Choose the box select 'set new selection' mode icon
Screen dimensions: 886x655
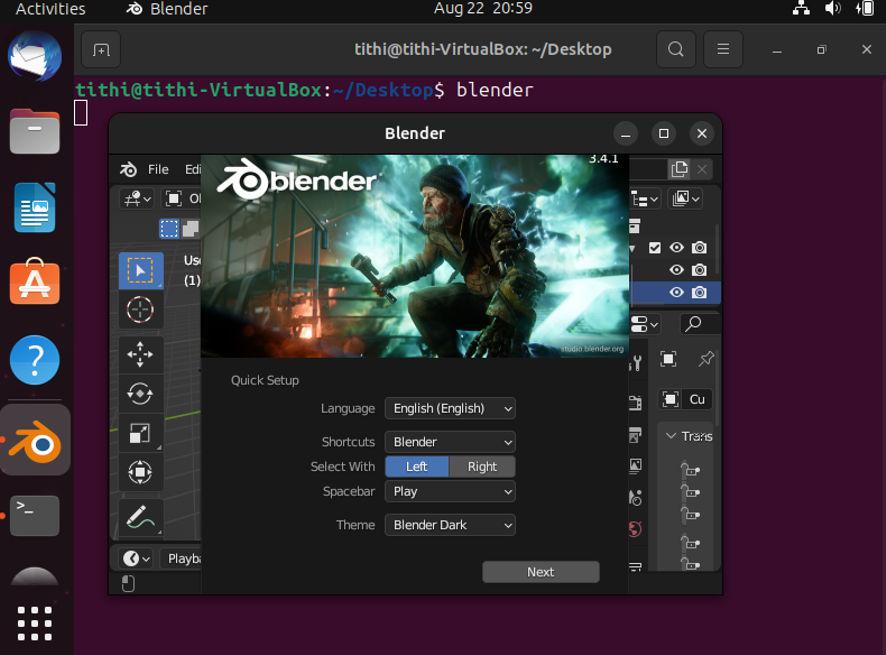click(x=169, y=228)
